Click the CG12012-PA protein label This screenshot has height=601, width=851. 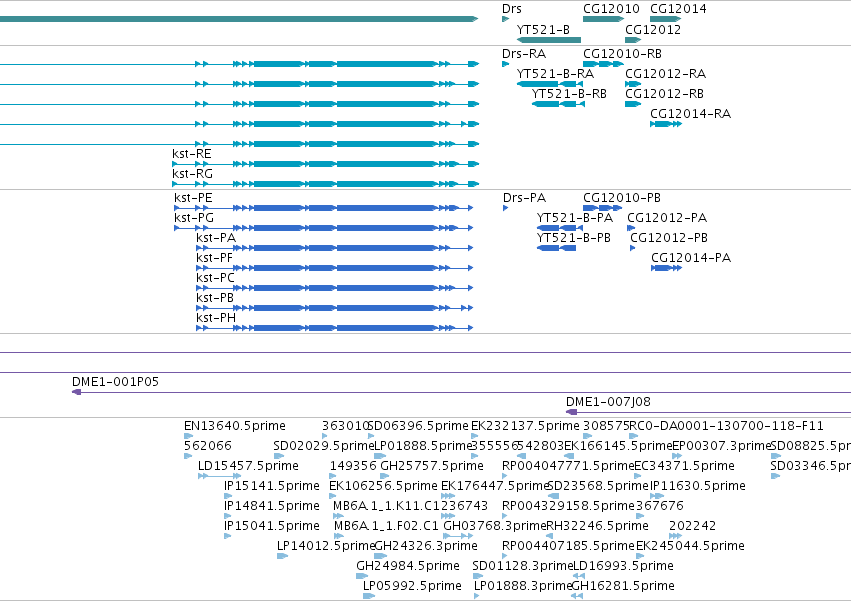(667, 218)
